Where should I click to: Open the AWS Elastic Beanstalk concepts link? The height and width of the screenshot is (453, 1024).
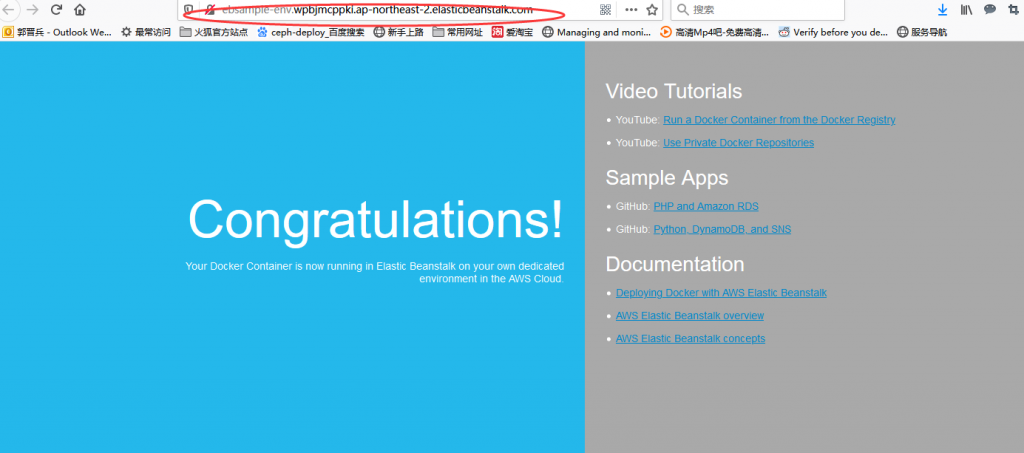690,339
